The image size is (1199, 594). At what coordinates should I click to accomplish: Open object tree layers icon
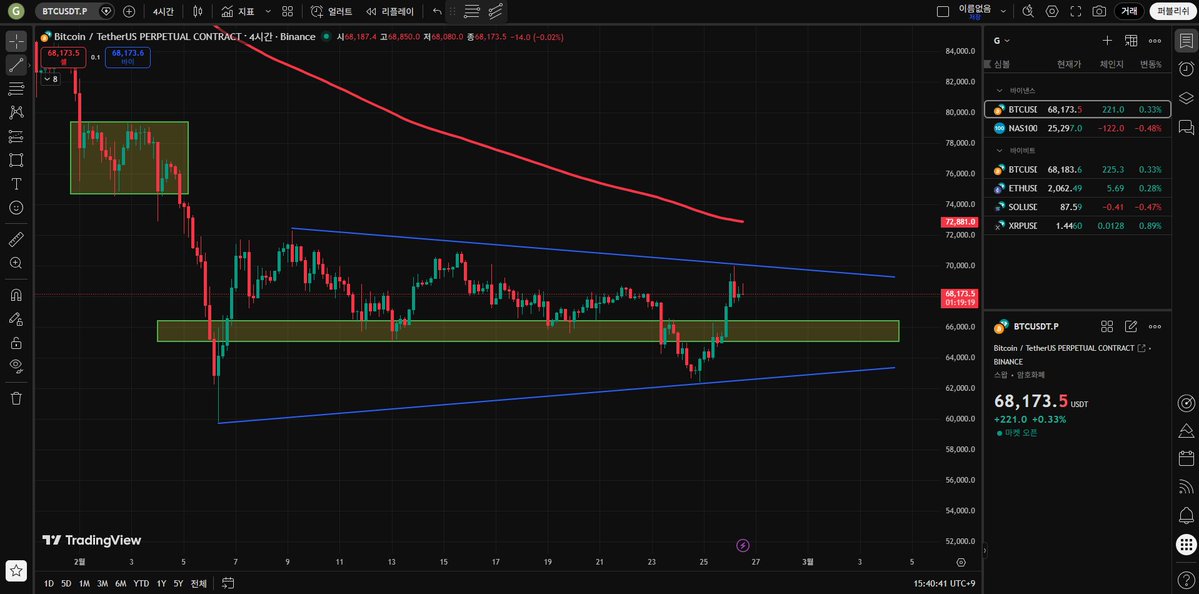1186,98
